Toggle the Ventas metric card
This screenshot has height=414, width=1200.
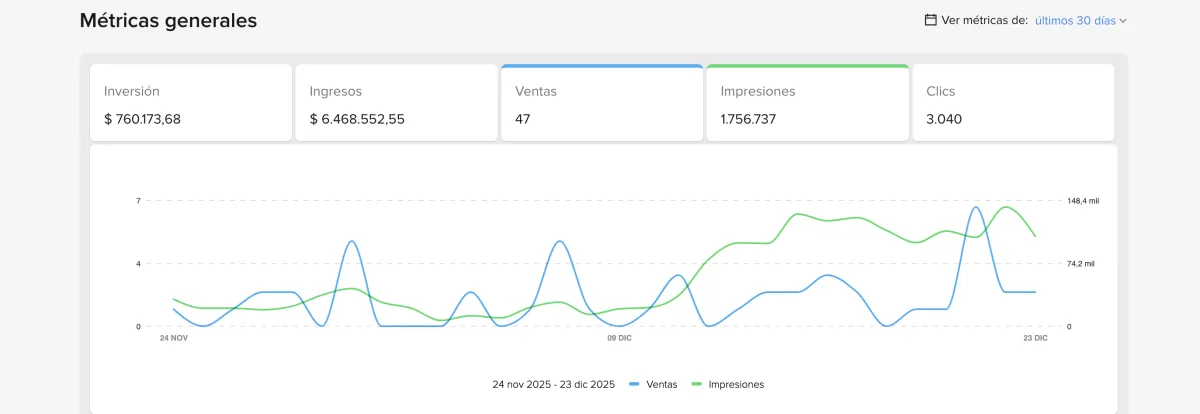(602, 103)
